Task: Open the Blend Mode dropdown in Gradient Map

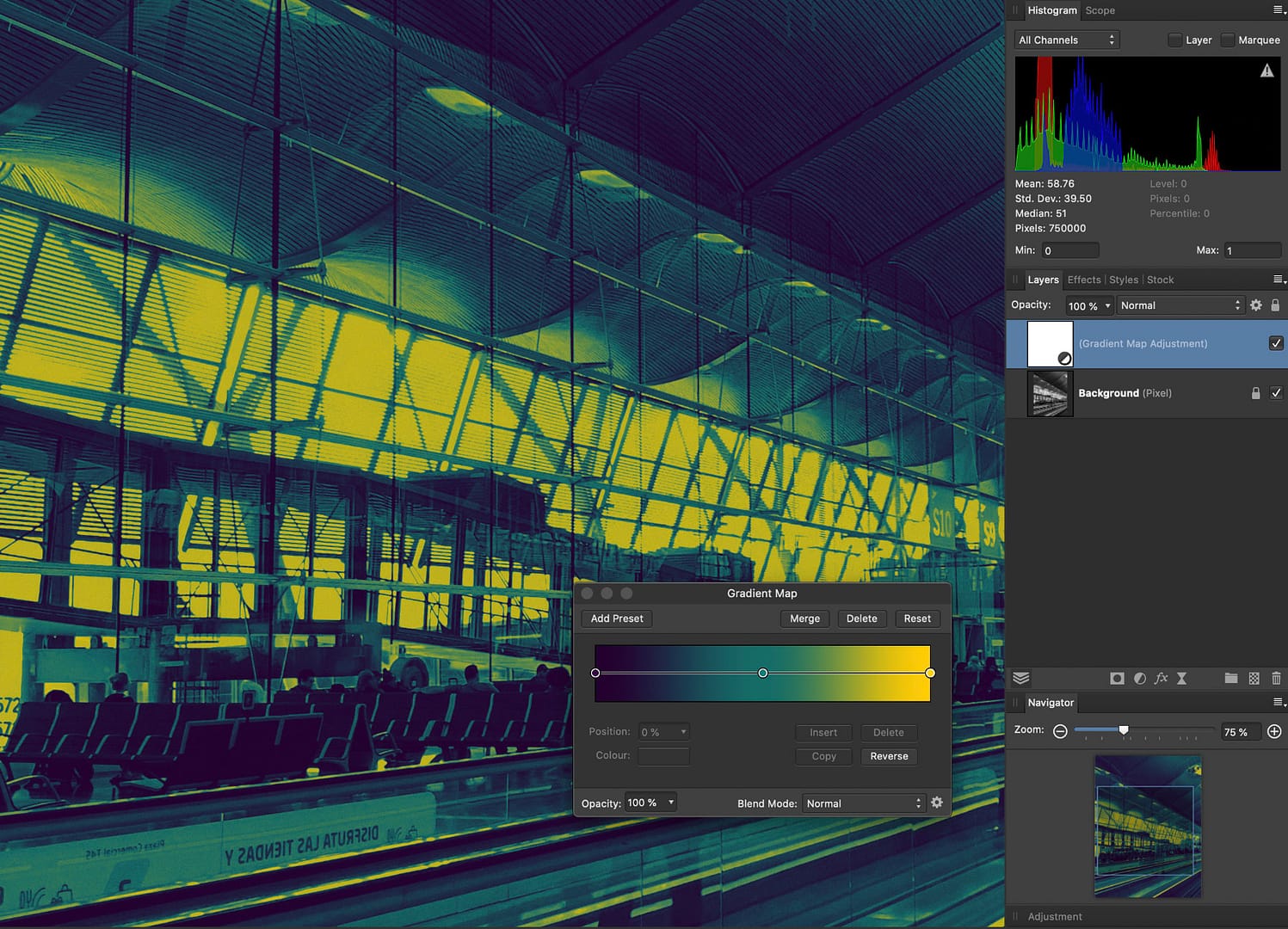Action: tap(863, 803)
